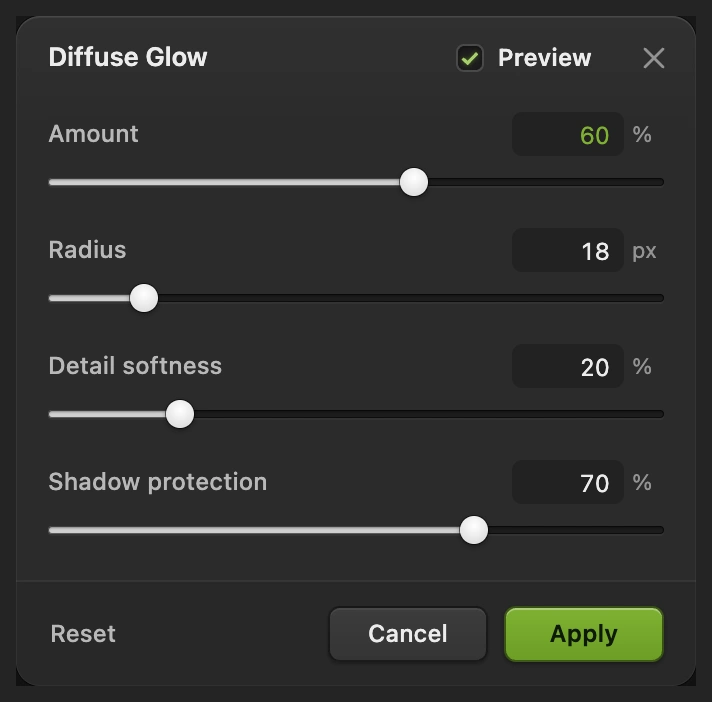Click the Amount slider handle

click(x=414, y=182)
